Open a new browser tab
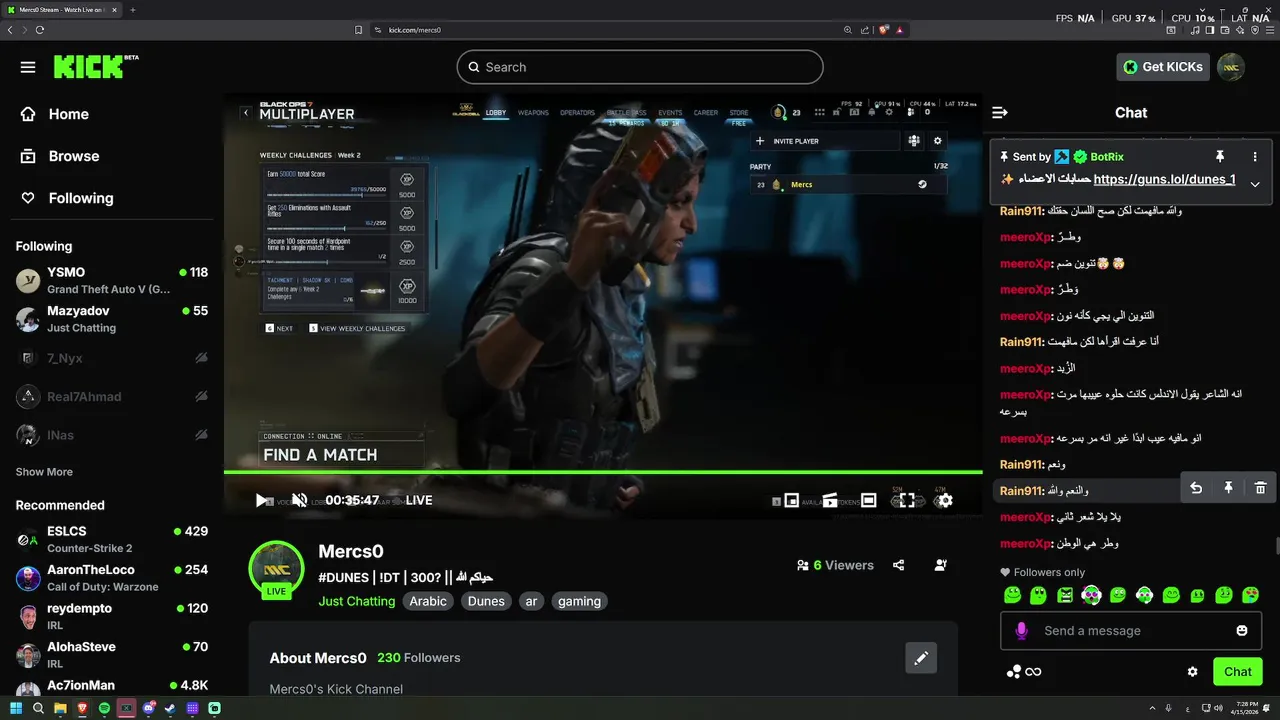This screenshot has width=1280, height=720. coord(133,10)
